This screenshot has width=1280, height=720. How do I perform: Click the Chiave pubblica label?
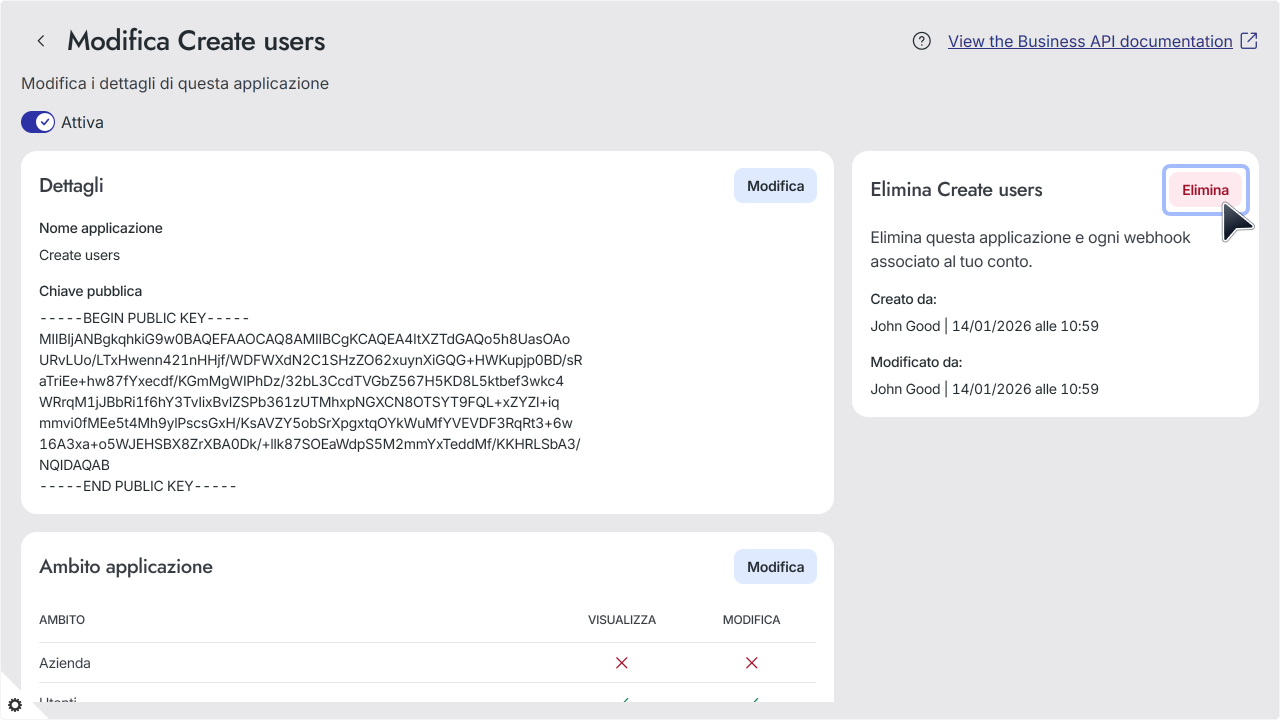click(91, 291)
